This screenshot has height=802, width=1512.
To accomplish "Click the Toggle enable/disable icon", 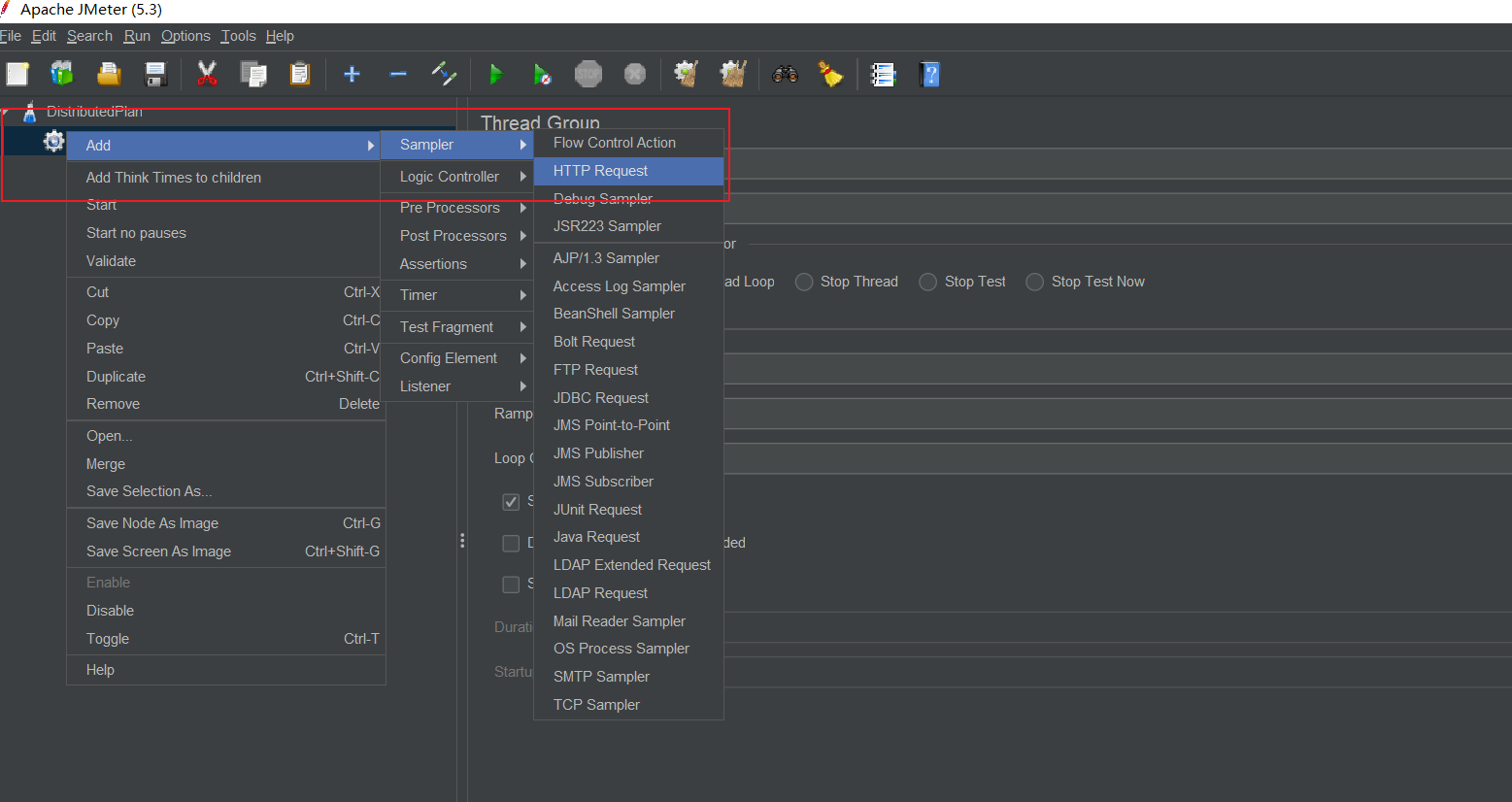I will (444, 74).
